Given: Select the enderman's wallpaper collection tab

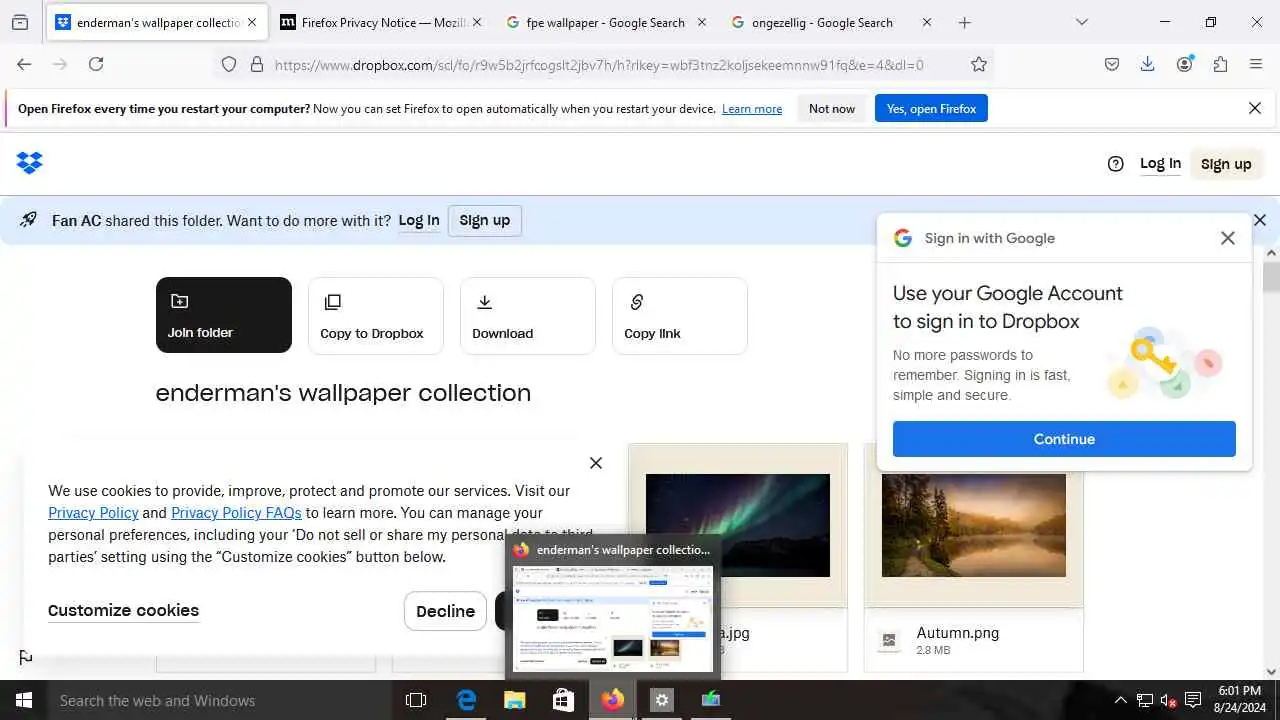Looking at the screenshot, I should (157, 22).
